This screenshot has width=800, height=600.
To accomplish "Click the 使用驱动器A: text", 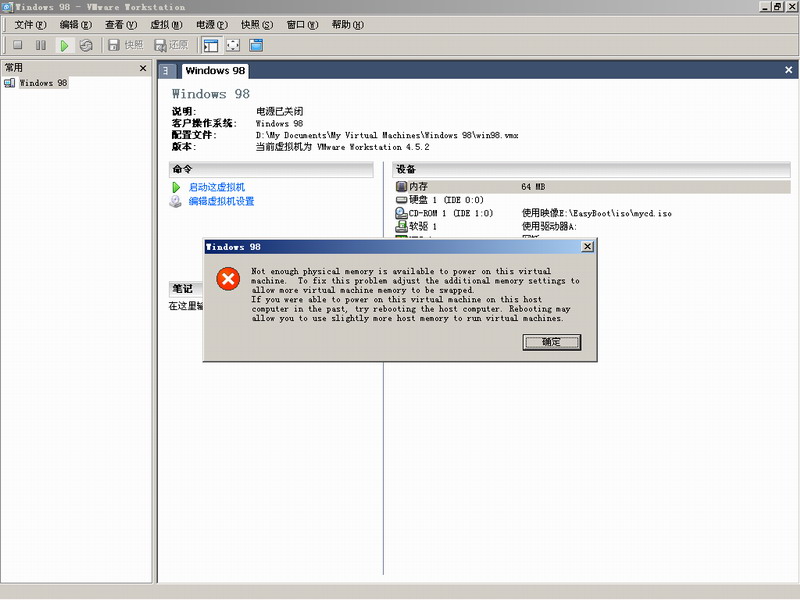I will 549,227.
